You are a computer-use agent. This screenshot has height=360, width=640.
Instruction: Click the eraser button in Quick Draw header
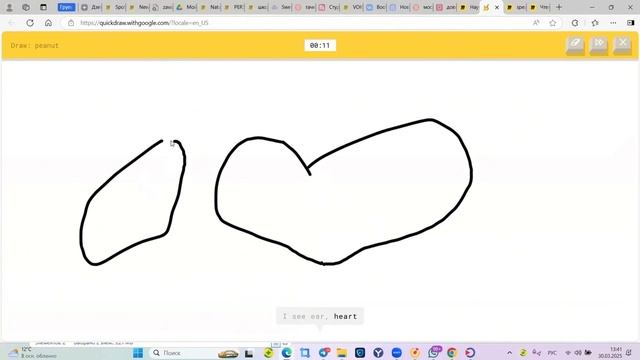(575, 45)
